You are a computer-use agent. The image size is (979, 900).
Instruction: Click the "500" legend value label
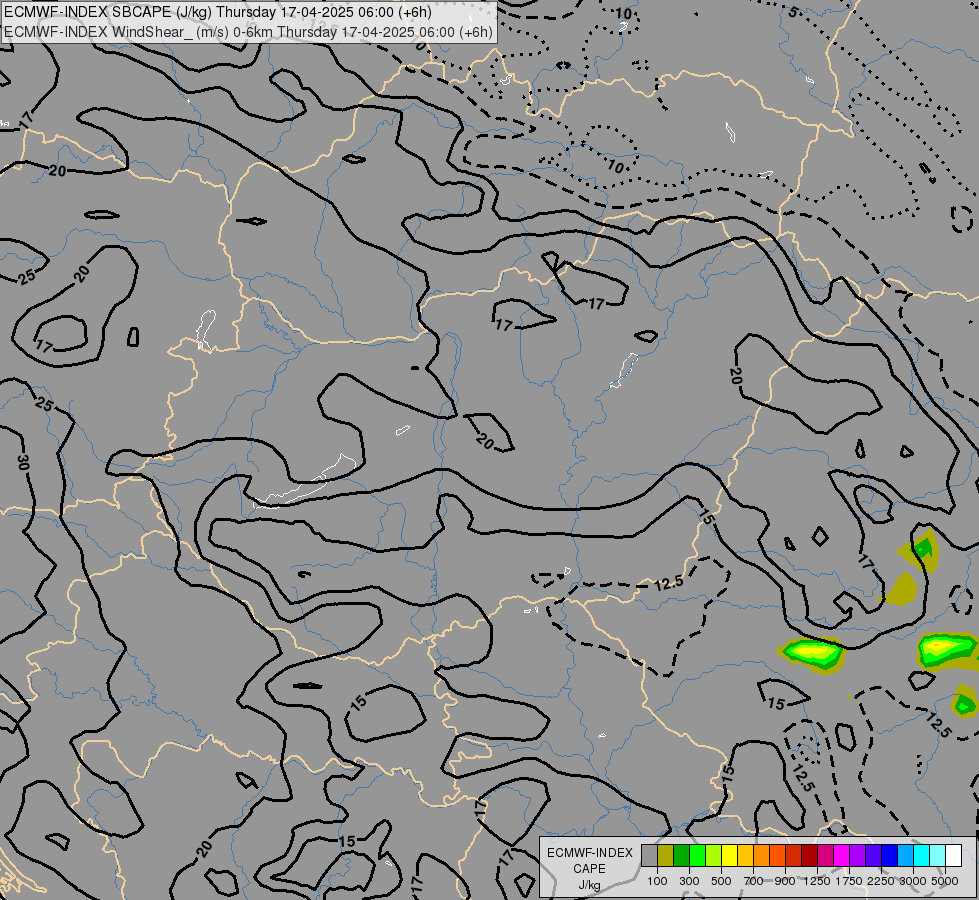pos(721,881)
